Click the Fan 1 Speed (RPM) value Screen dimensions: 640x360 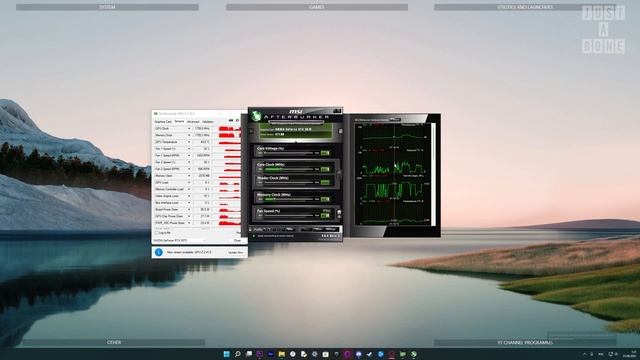(x=203, y=156)
